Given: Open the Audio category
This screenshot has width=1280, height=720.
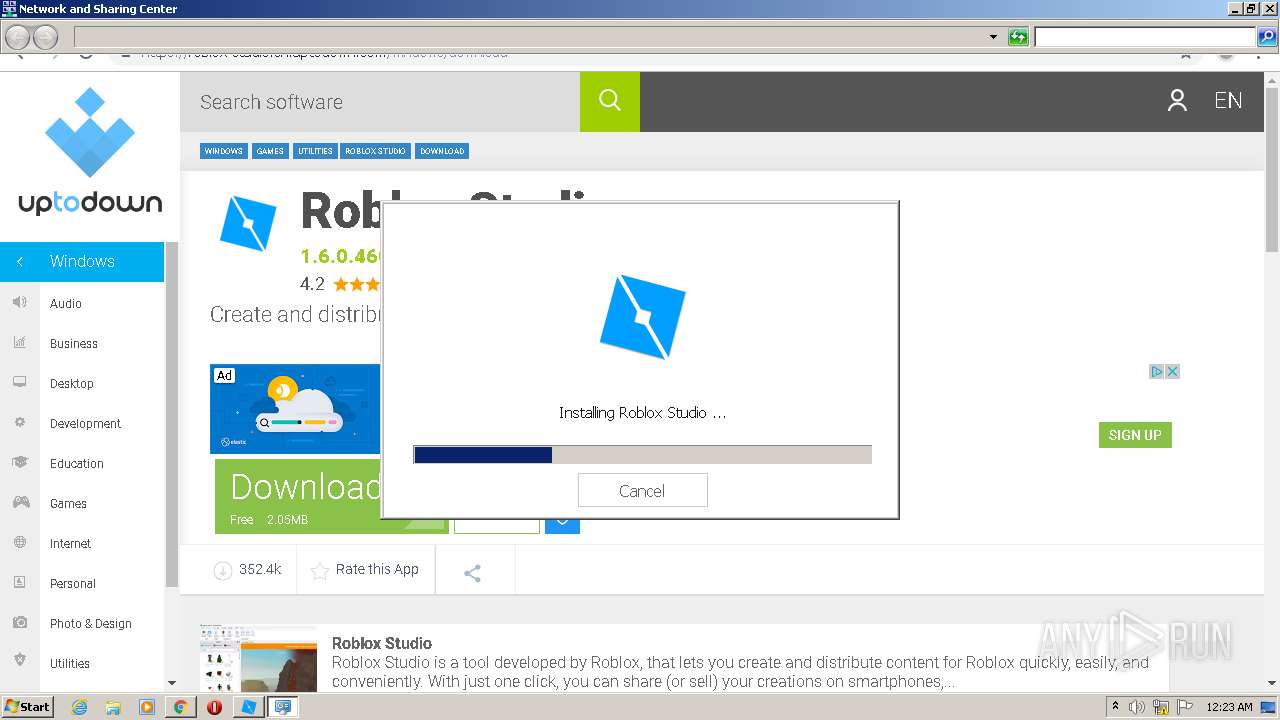Looking at the screenshot, I should point(66,303).
